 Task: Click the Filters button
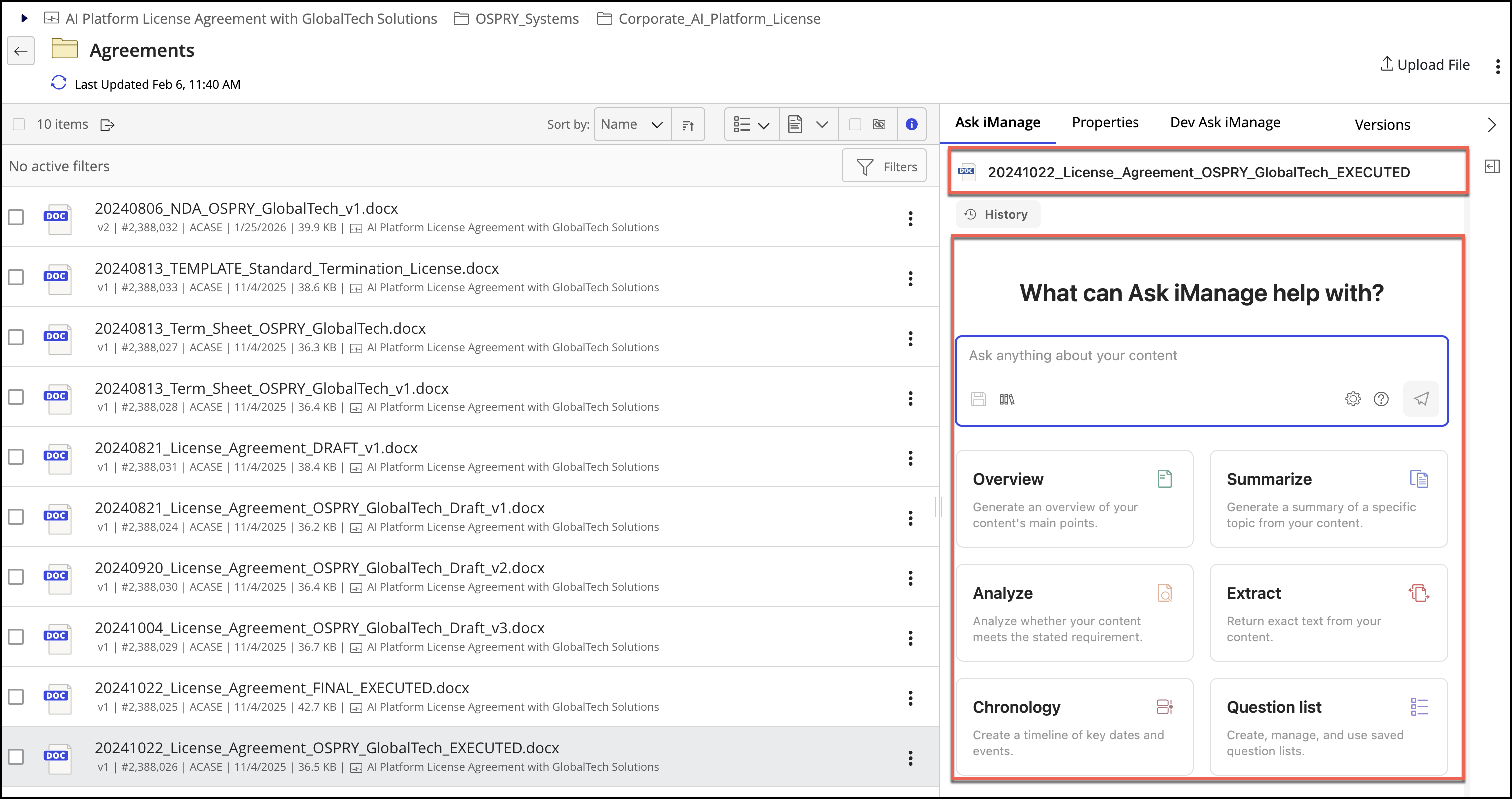(x=884, y=167)
